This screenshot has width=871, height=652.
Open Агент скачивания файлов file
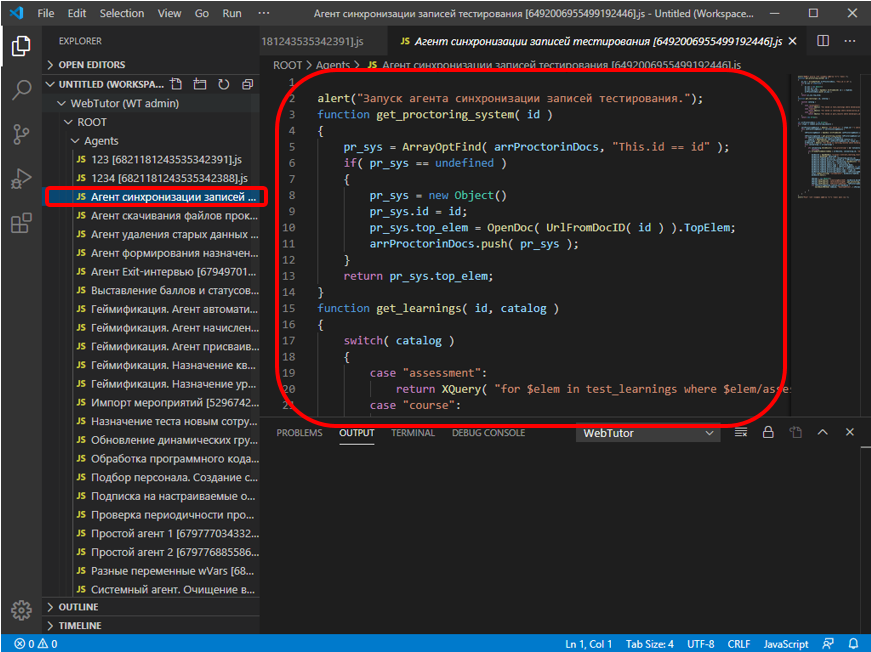(x=151, y=215)
